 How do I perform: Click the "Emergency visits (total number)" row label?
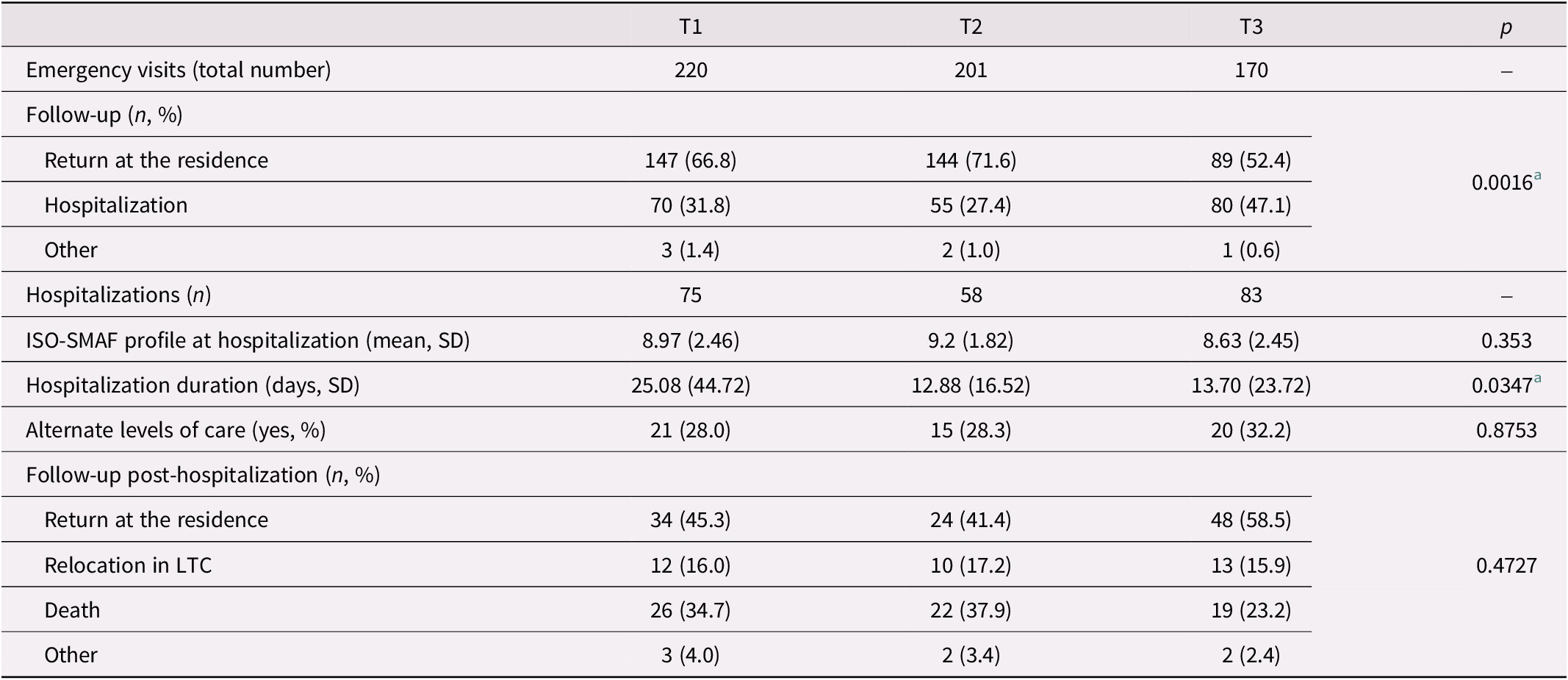pyautogui.click(x=179, y=70)
